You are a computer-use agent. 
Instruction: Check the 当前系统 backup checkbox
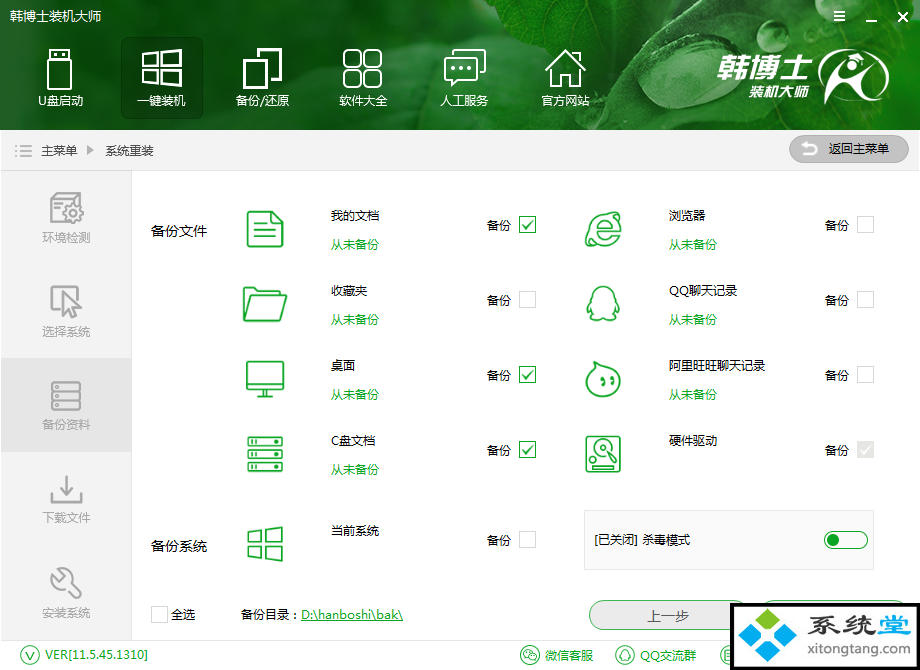[x=527, y=540]
